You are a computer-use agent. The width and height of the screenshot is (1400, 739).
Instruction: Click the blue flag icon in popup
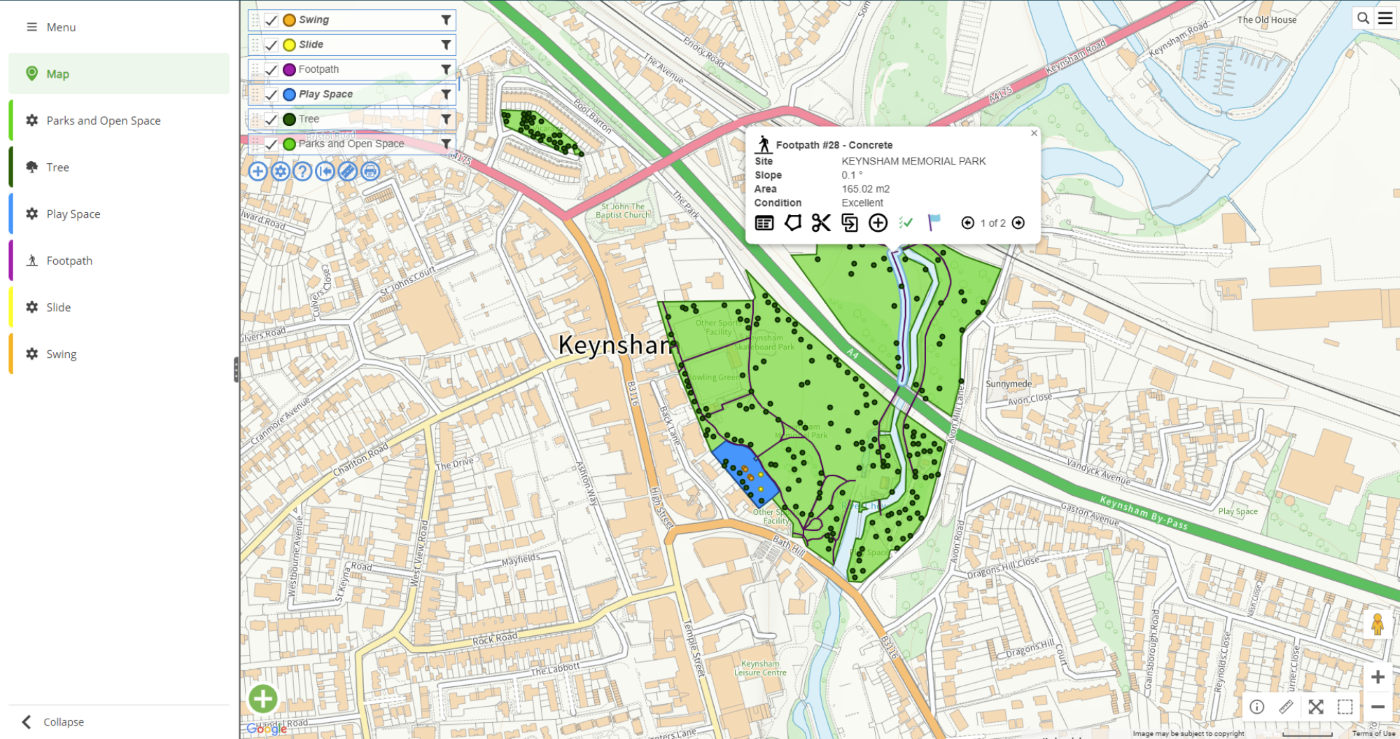[x=934, y=223]
